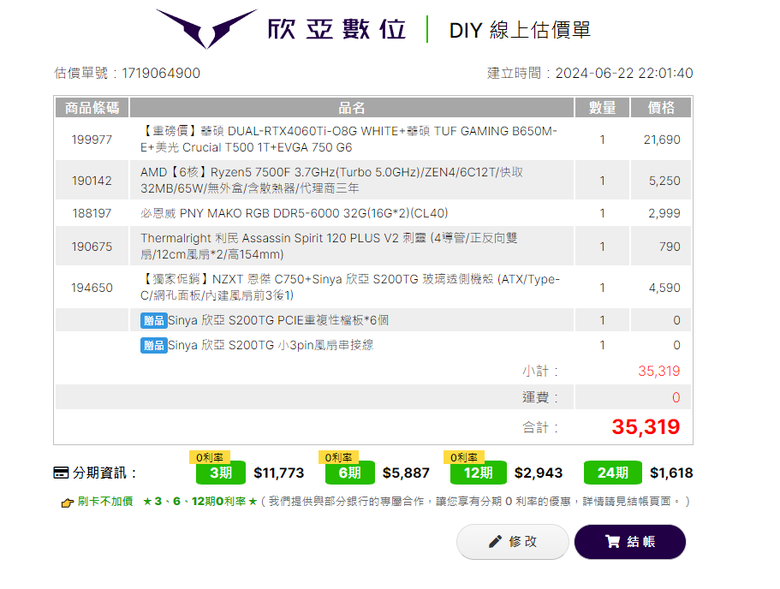This screenshot has height=589, width=780.
Task: Click the 合計 label
Action: [x=540, y=427]
